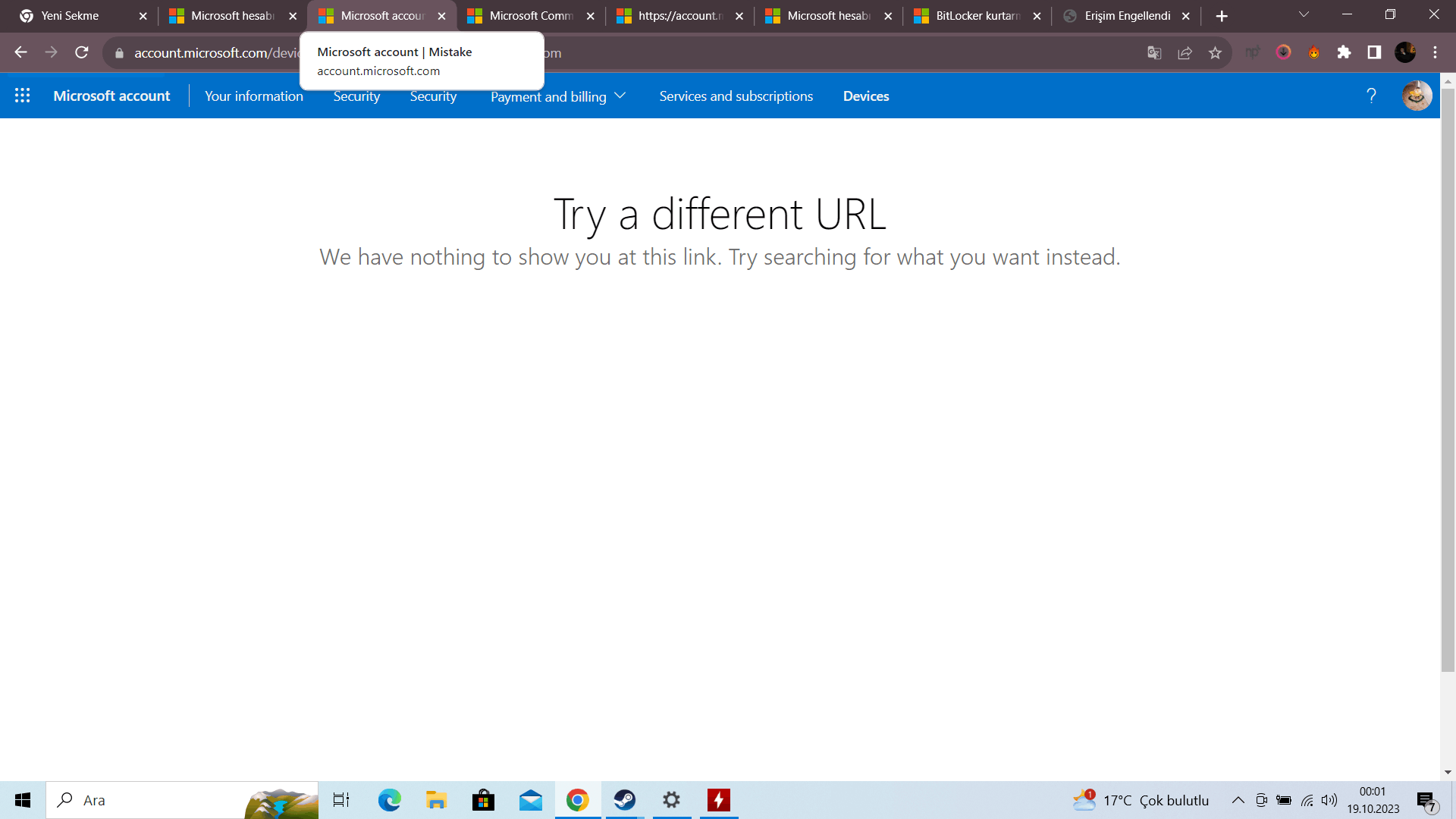
Task: Open the Devices navigation link
Action: tap(865, 96)
